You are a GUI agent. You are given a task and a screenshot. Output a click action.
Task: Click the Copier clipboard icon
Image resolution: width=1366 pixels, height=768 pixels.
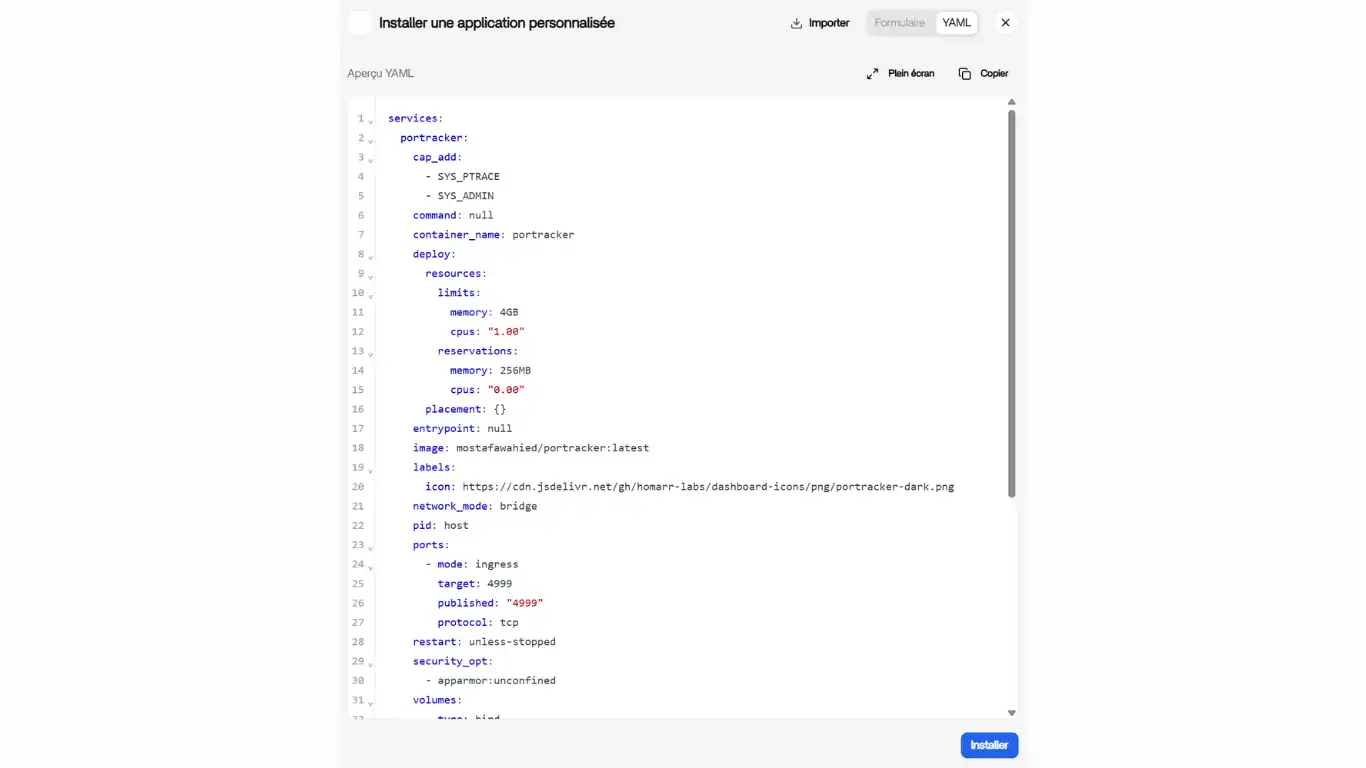965,74
